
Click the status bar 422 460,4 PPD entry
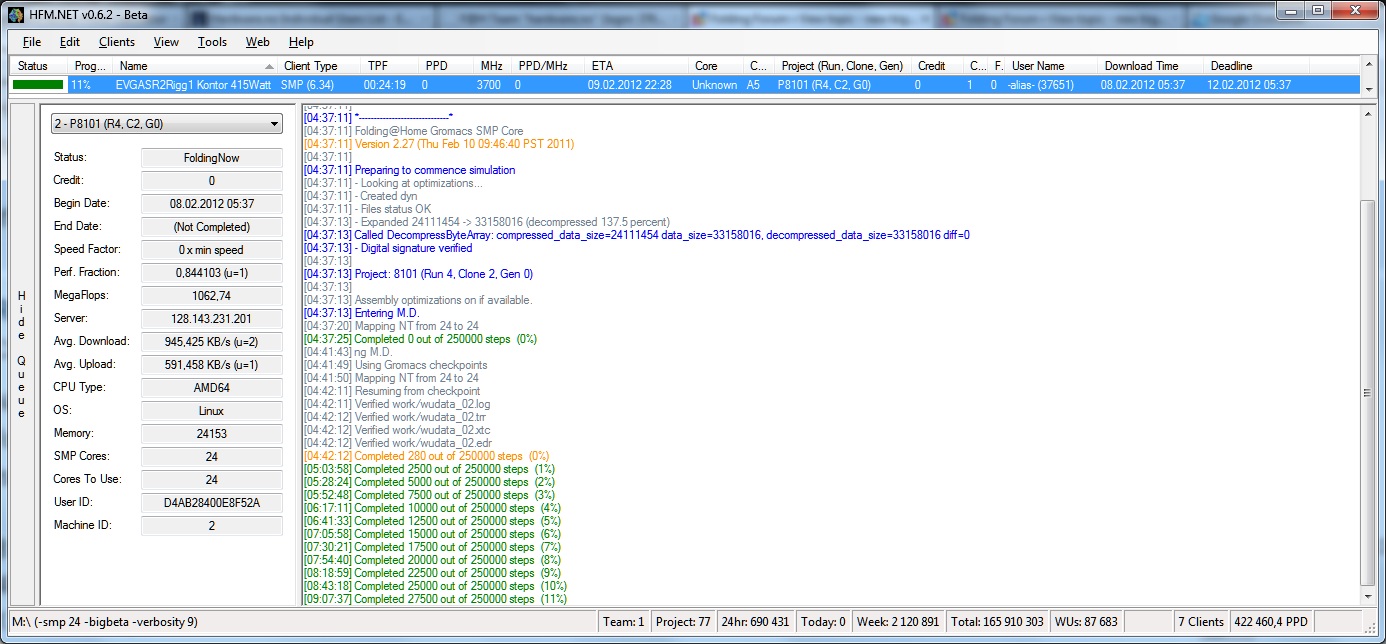1271,622
